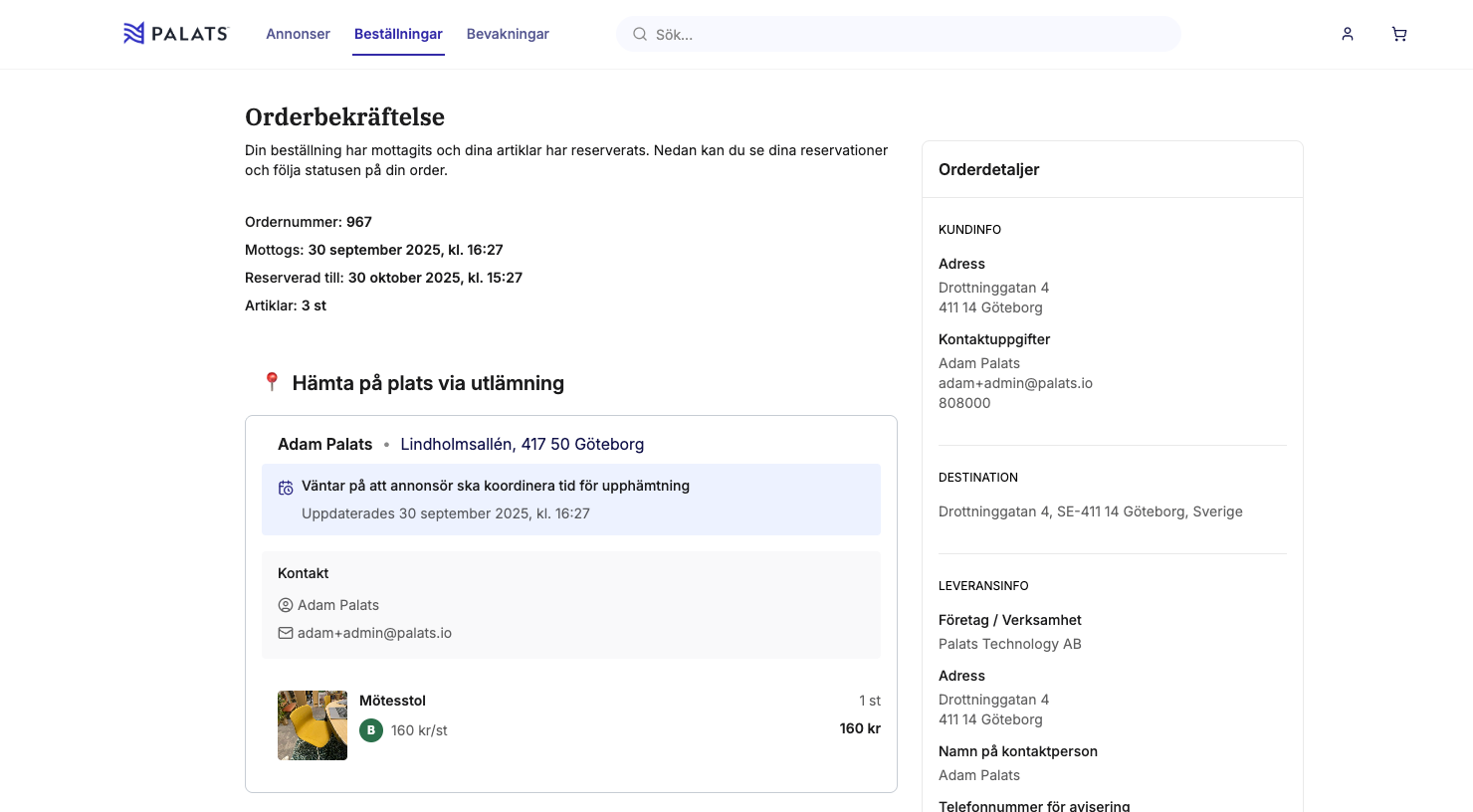Open the user account icon
The image size is (1473, 812).
(1348, 34)
